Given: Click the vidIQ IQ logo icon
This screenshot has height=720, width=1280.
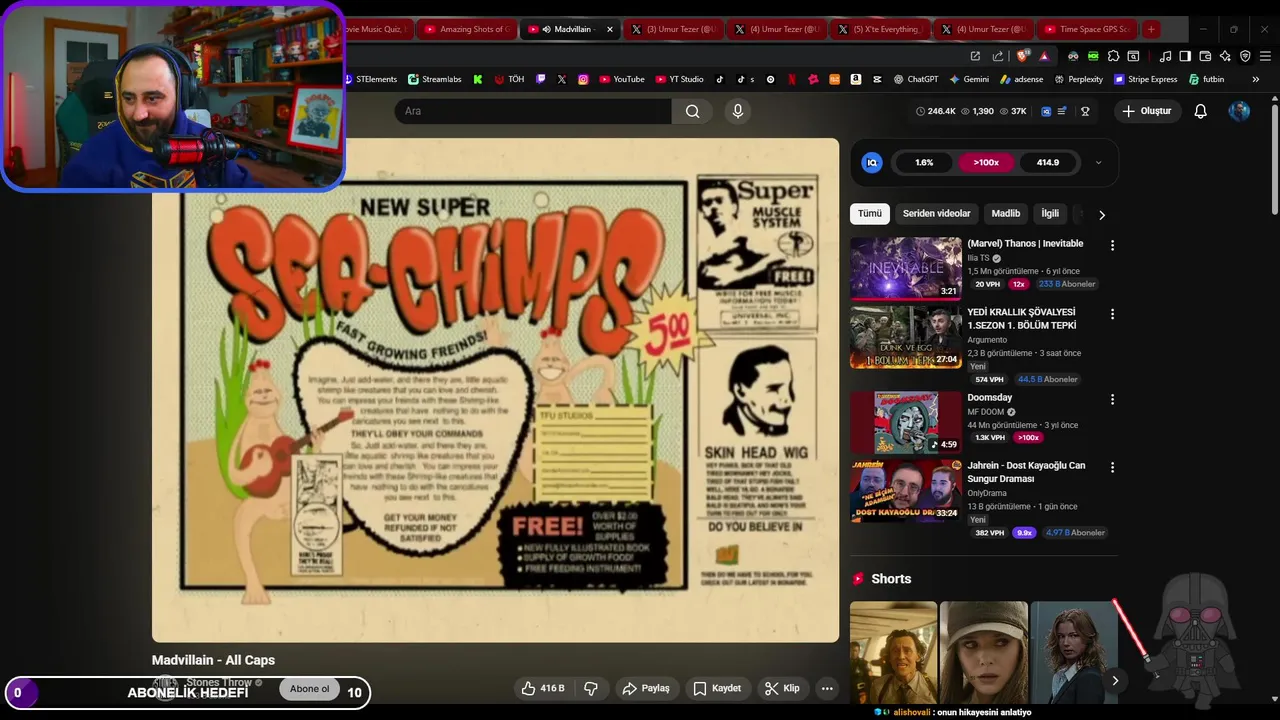Looking at the screenshot, I should (872, 162).
